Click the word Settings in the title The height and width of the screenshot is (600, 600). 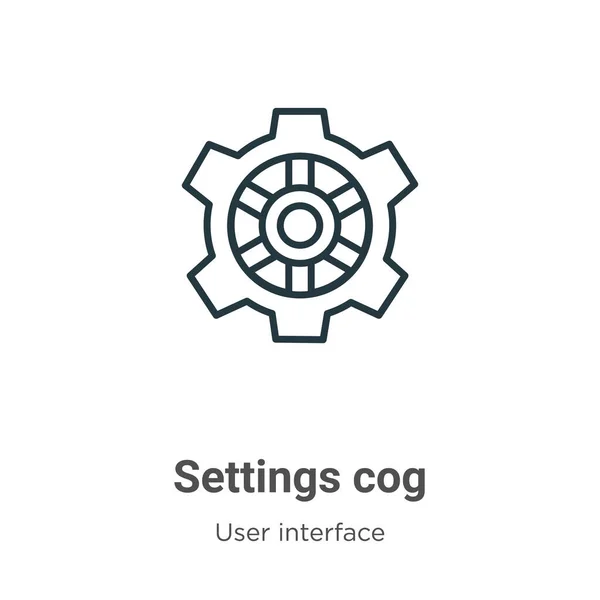click(x=257, y=479)
